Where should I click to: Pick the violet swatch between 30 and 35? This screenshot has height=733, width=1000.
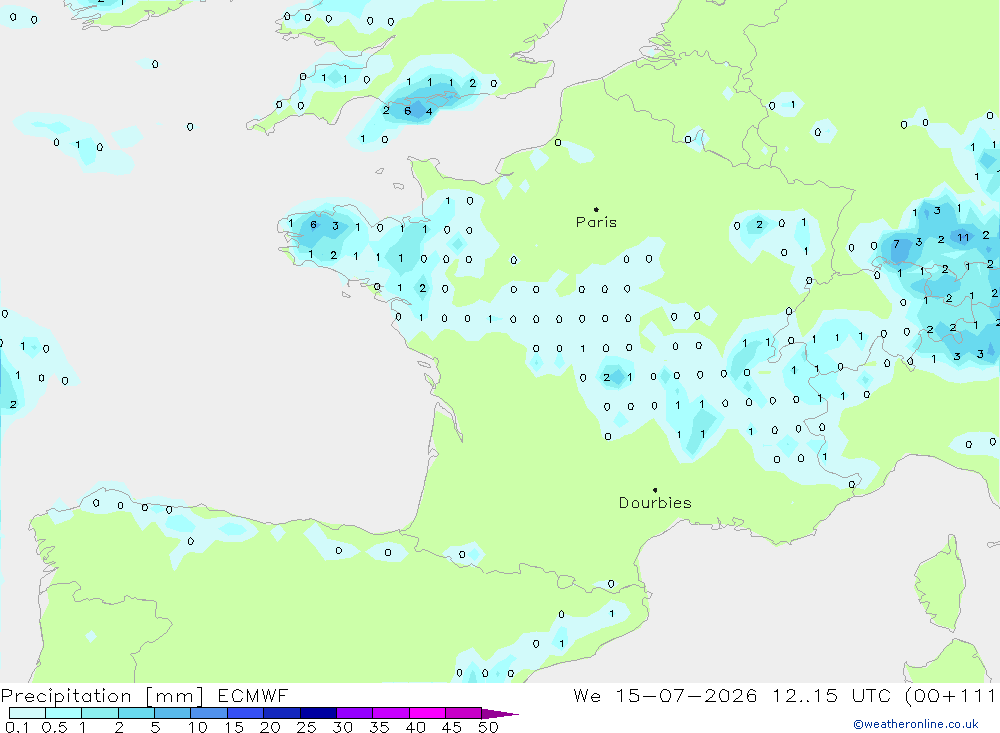(x=354, y=713)
